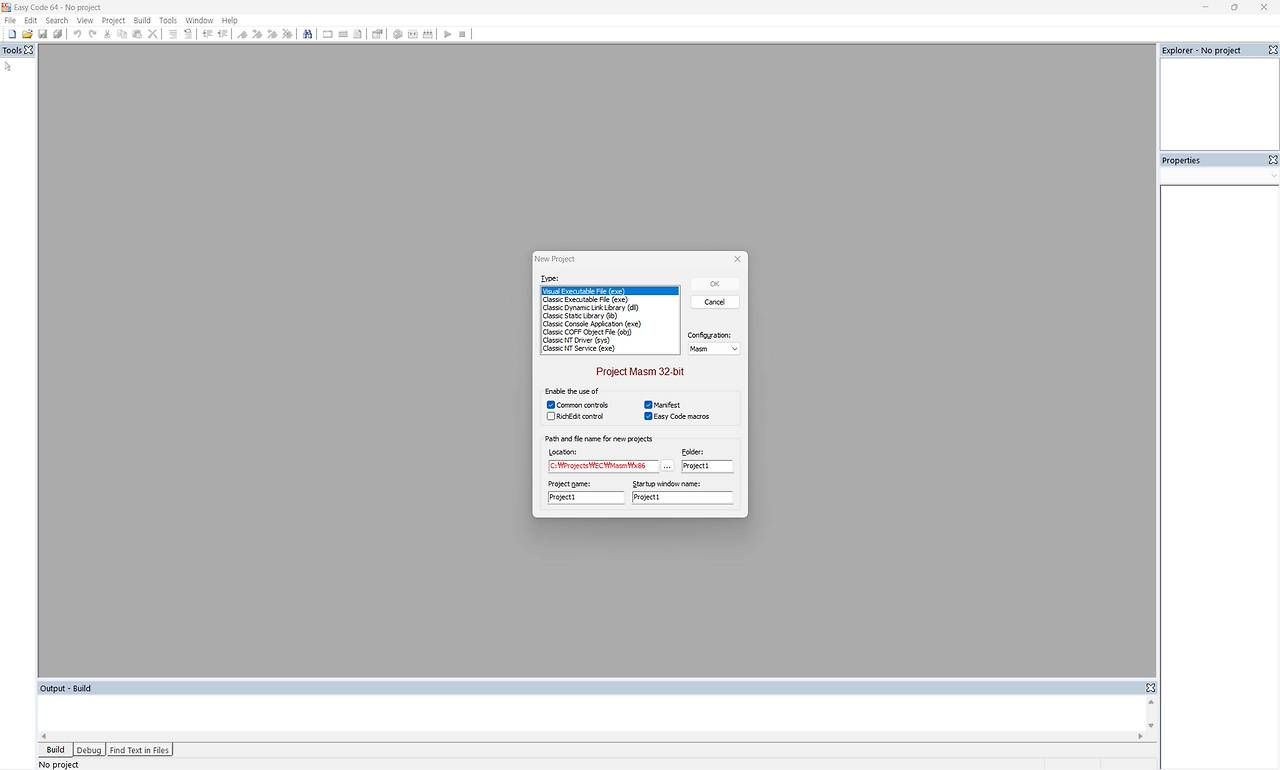Select Classic NT Driver (sys) type
The image size is (1280, 770).
pos(610,340)
